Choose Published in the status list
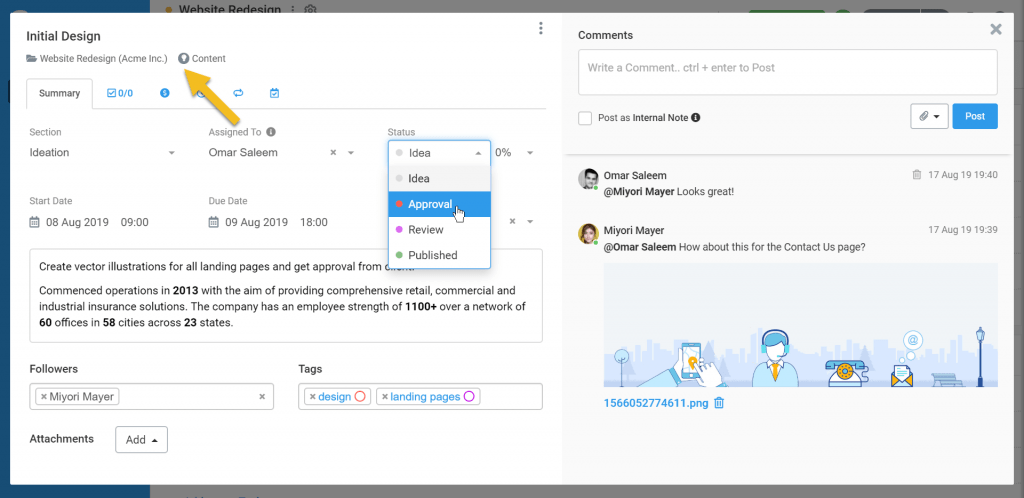The image size is (1024, 498). tap(432, 255)
